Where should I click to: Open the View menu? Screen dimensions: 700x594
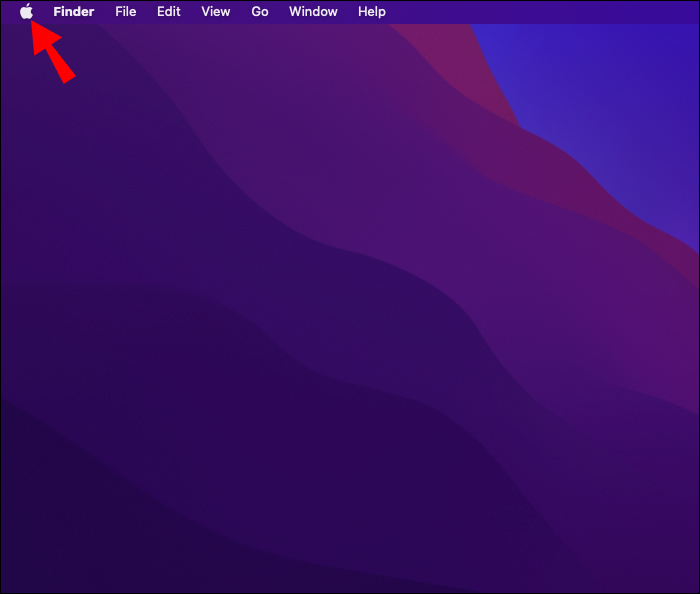[x=216, y=12]
